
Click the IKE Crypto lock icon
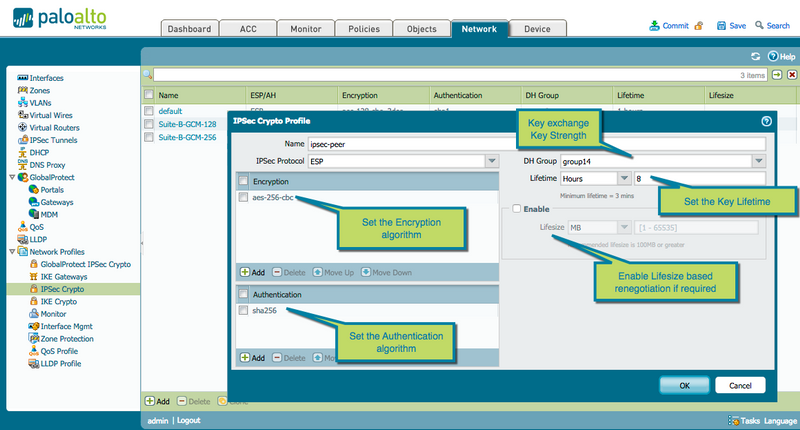coord(34,301)
